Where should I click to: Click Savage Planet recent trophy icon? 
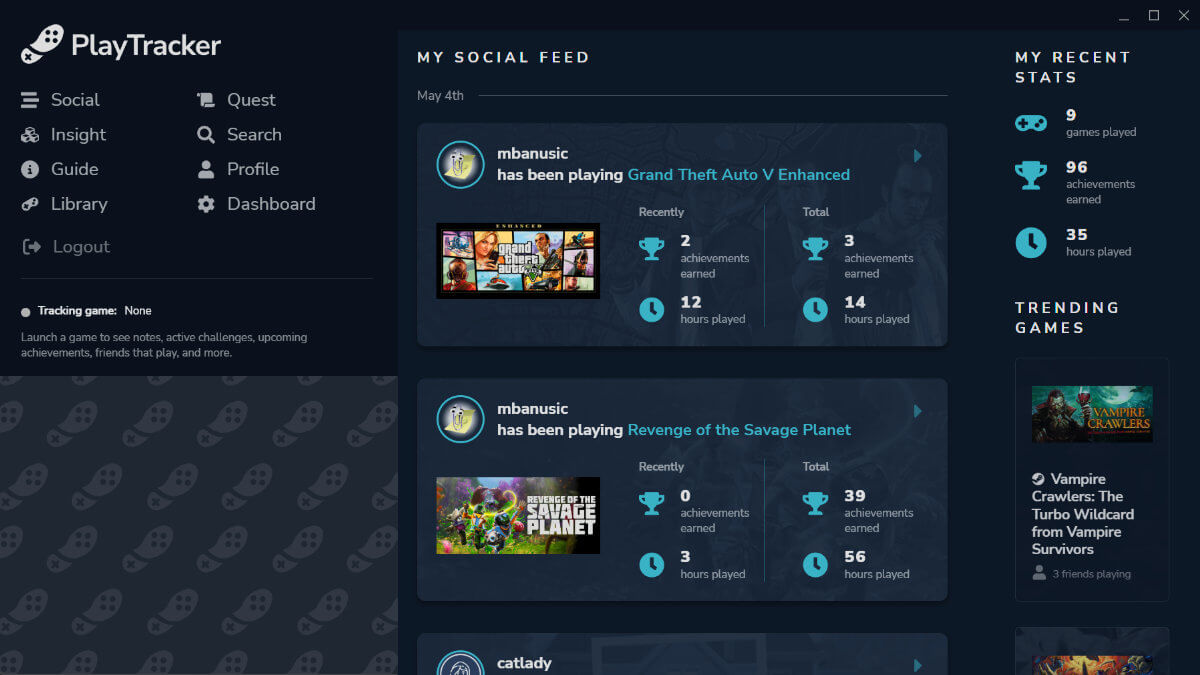click(652, 504)
